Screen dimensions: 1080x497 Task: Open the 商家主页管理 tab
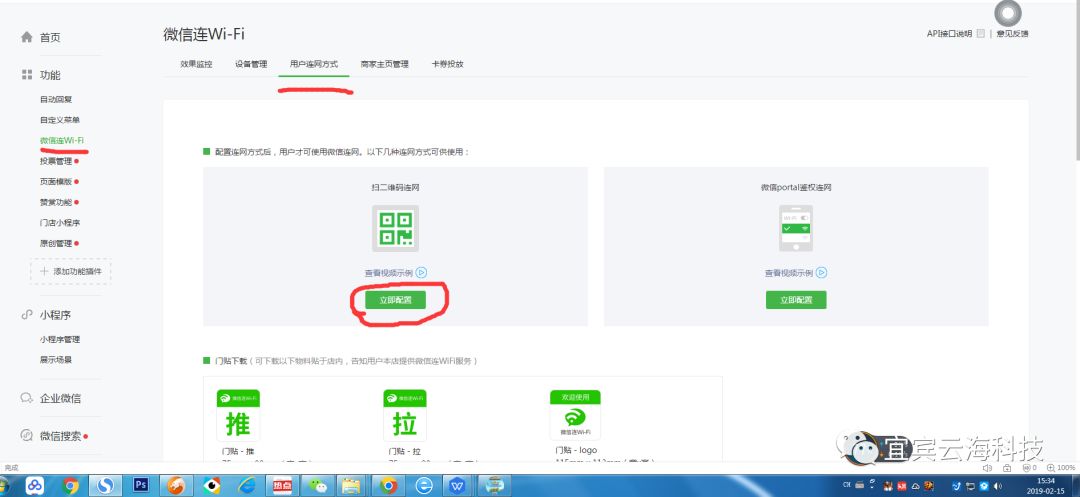[384, 64]
